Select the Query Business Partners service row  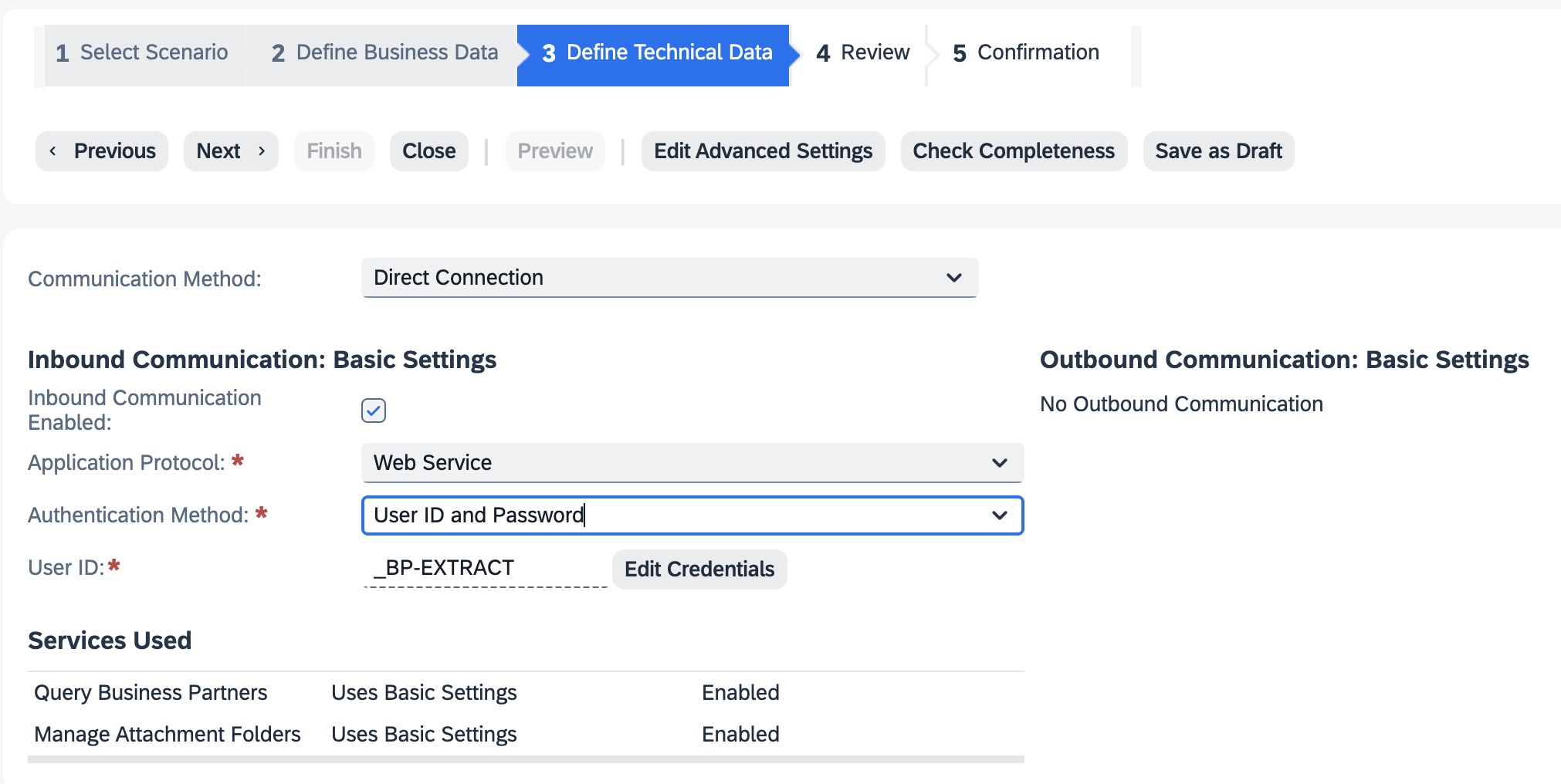[x=151, y=693]
